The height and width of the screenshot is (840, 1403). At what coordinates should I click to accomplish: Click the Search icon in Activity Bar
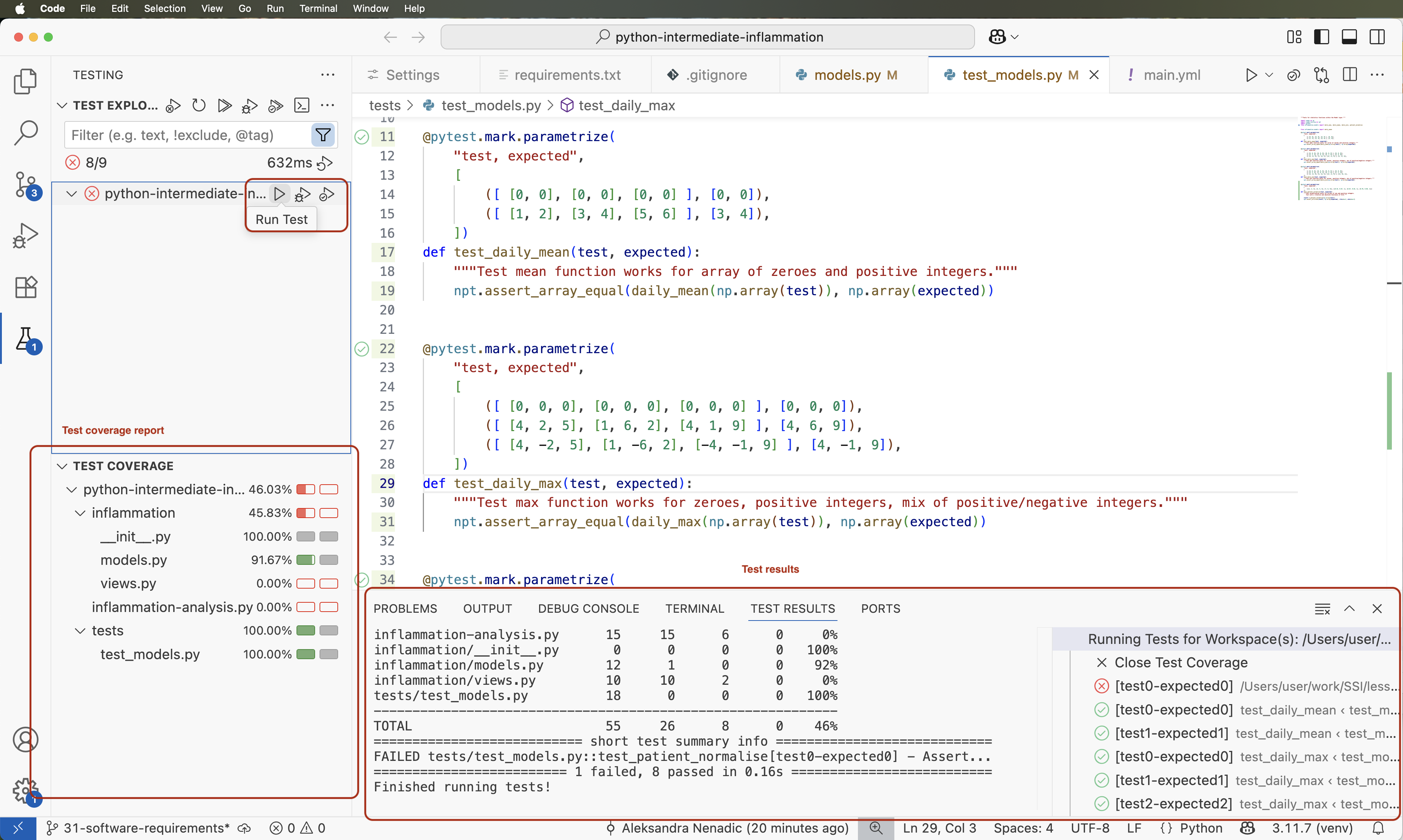26,132
